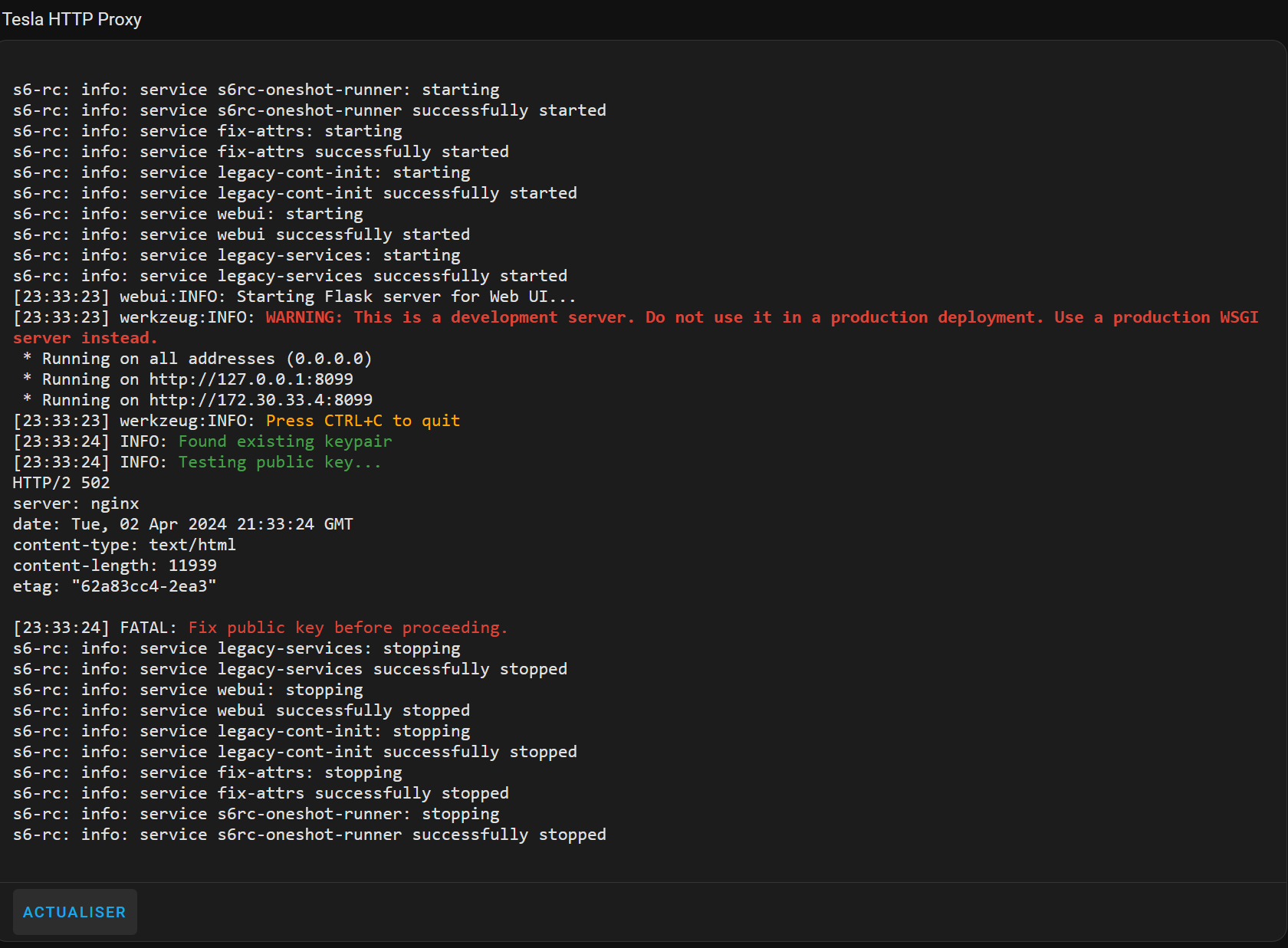Click 'Press CTRL+C to quit' text

[363, 421]
